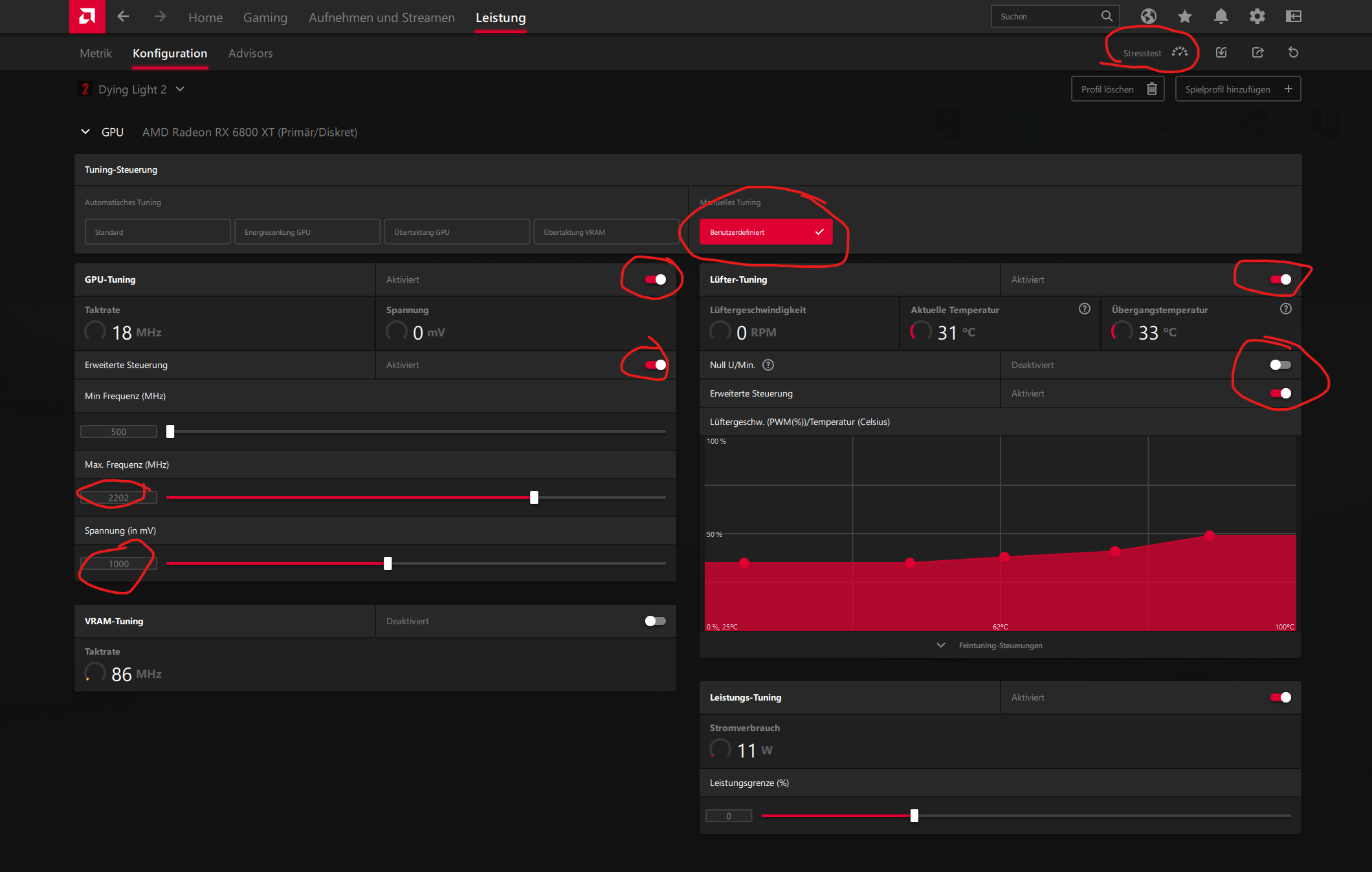Click the export profile share icon
The height and width of the screenshot is (872, 1372).
tap(1257, 52)
